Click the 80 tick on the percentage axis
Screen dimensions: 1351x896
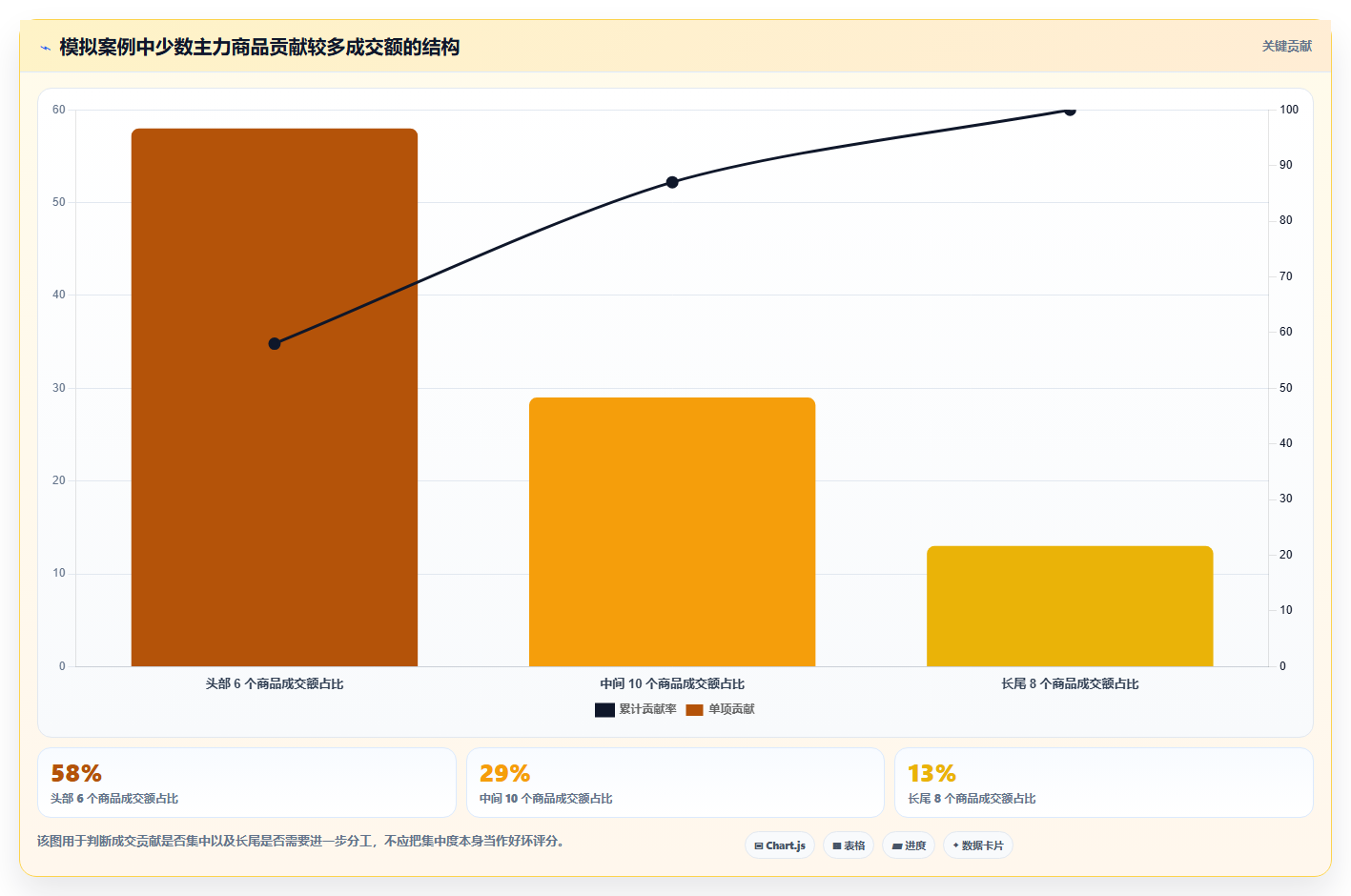[x=1286, y=220]
